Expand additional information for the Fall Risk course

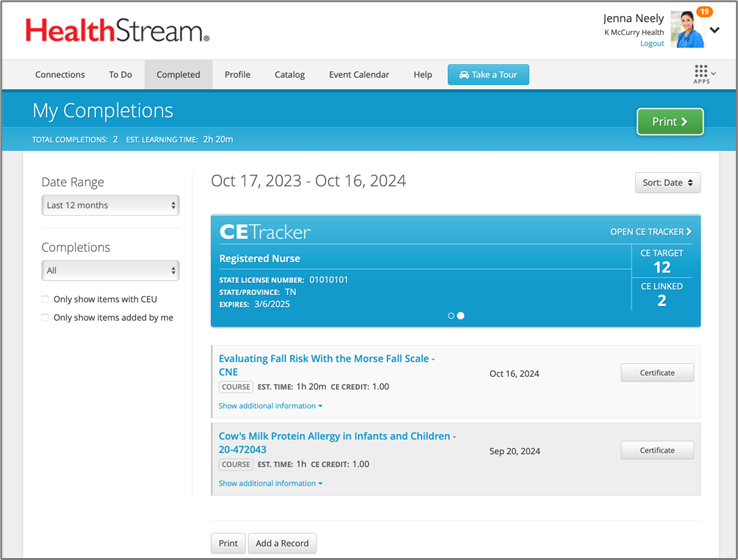point(271,406)
